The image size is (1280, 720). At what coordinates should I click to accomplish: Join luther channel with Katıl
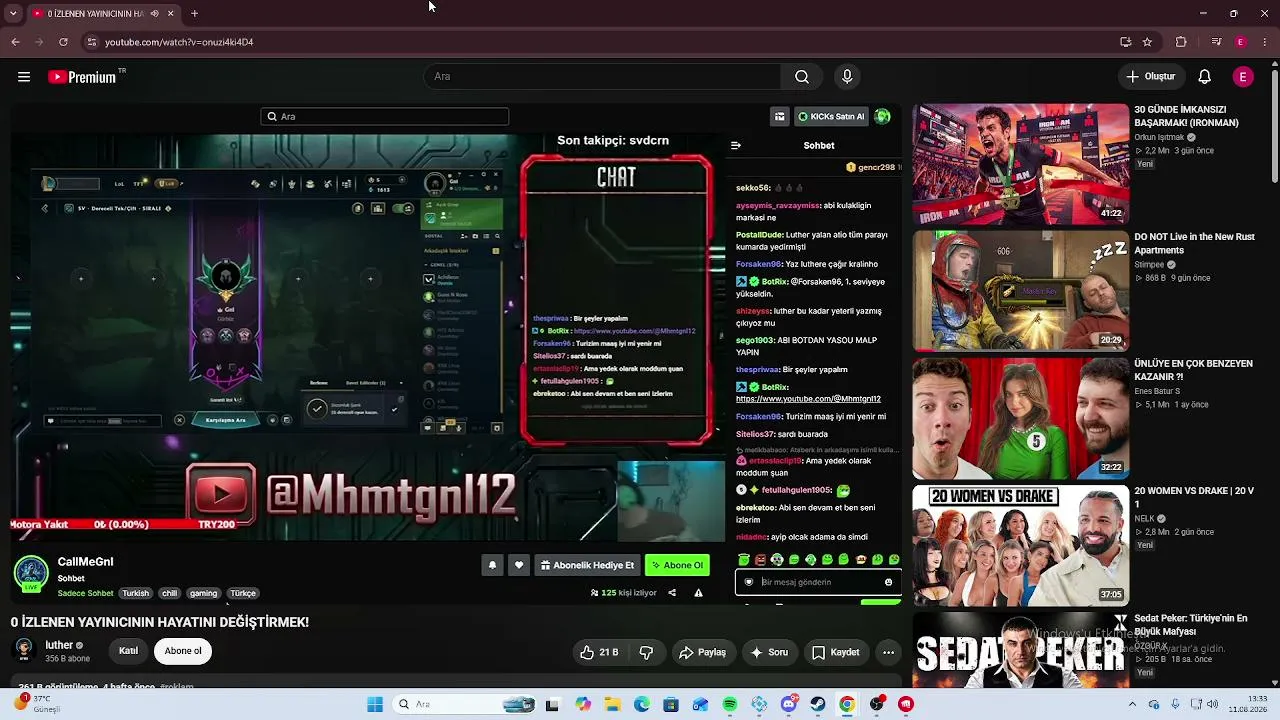pos(129,651)
